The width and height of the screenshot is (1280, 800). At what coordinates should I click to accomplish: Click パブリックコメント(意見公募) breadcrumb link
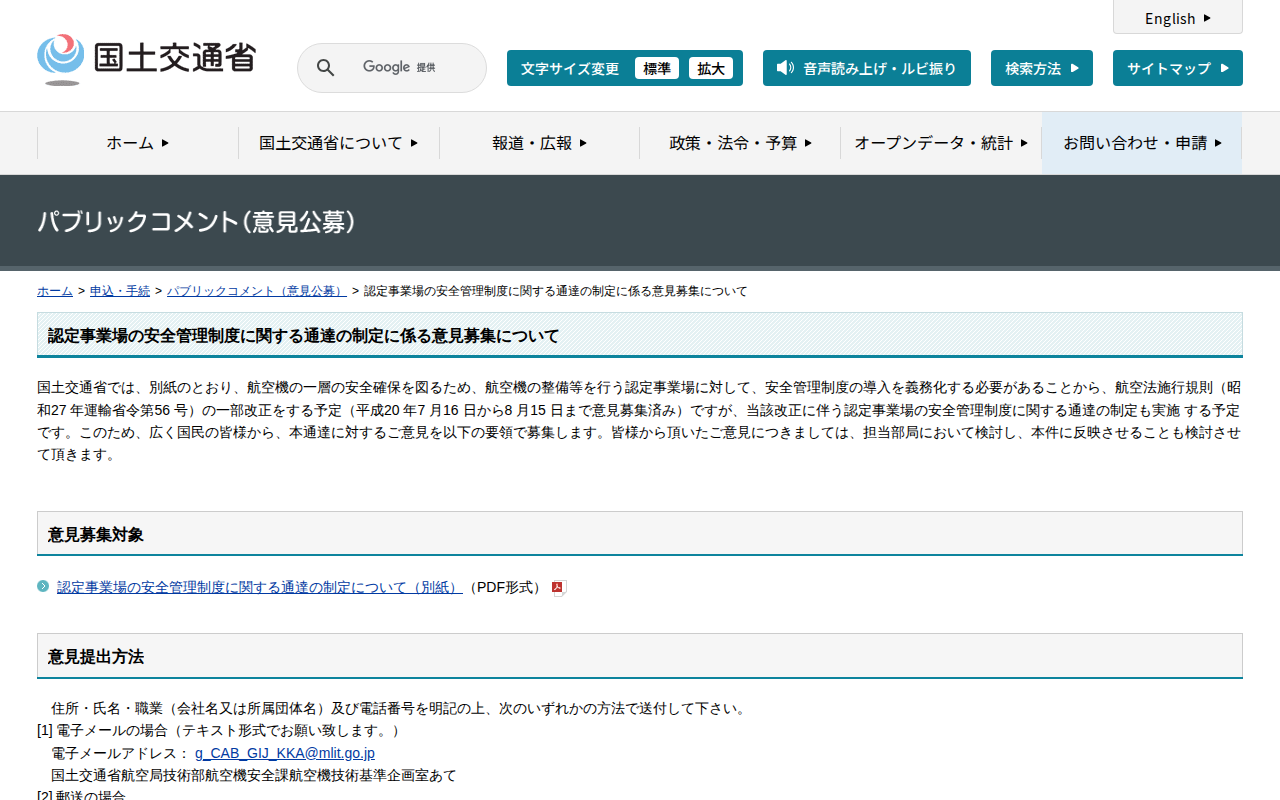pos(257,291)
